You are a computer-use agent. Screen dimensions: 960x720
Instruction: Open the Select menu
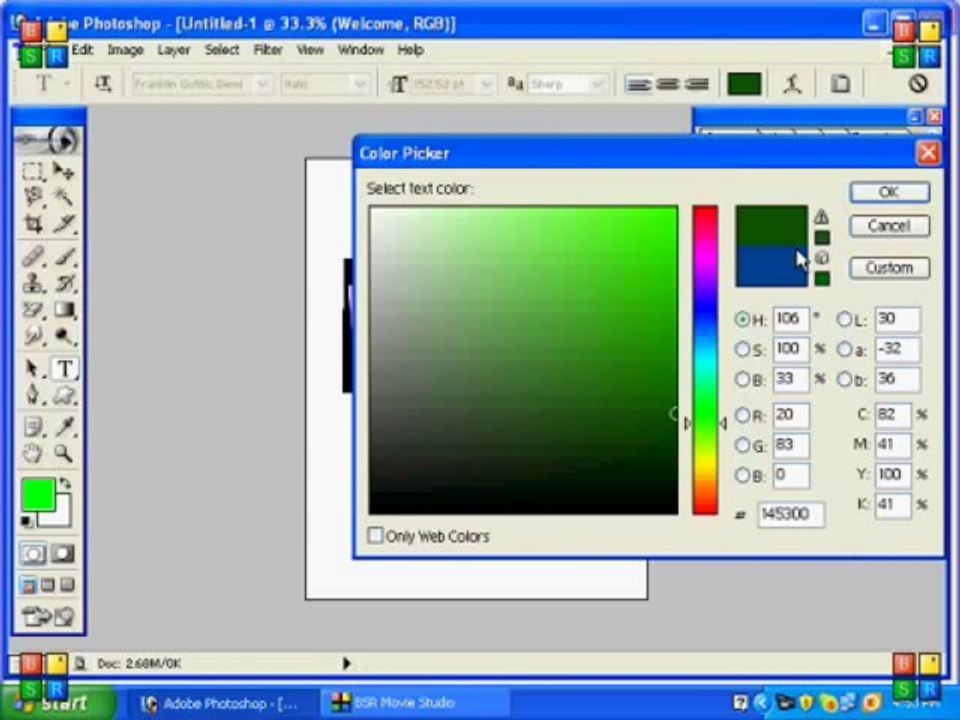(x=222, y=50)
